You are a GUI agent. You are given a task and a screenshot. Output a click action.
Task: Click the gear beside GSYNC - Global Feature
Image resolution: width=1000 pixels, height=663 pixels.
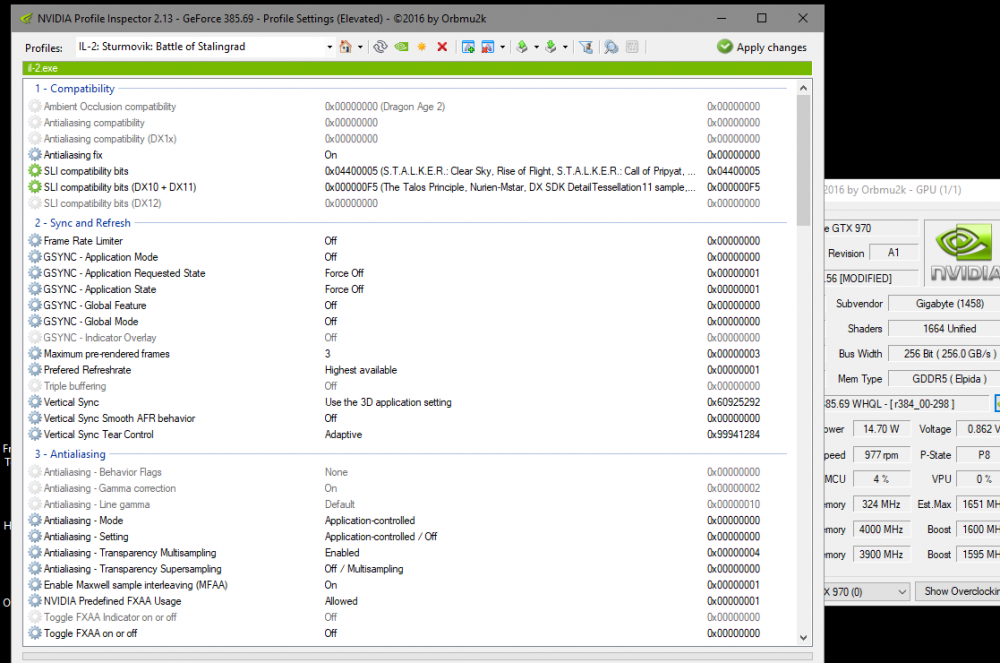point(35,305)
